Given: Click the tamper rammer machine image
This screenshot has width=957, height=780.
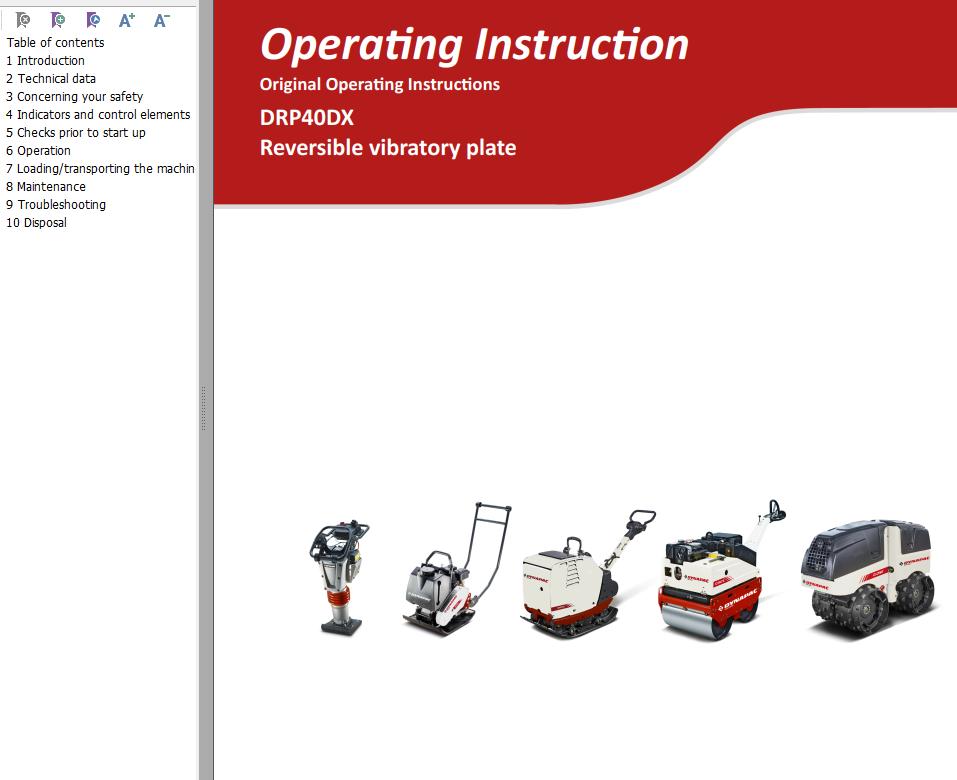Looking at the screenshot, I should 339,578.
